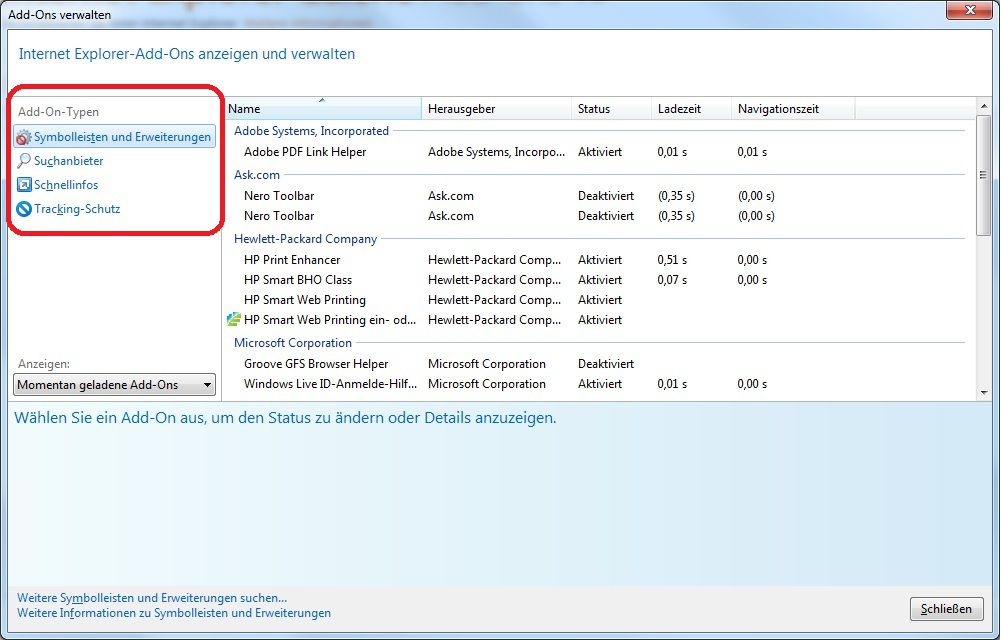Viewport: 1002px width, 640px height.
Task: Select the HP Smart BHO Class add-on
Action: coord(298,280)
